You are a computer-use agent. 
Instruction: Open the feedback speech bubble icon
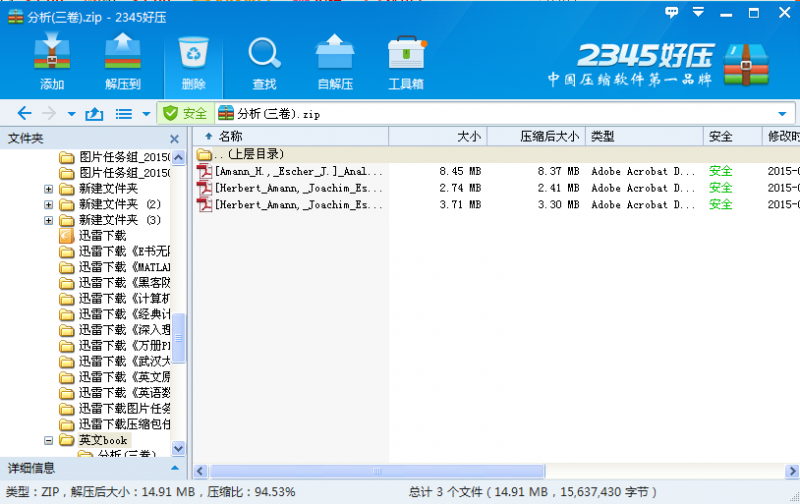(671, 12)
